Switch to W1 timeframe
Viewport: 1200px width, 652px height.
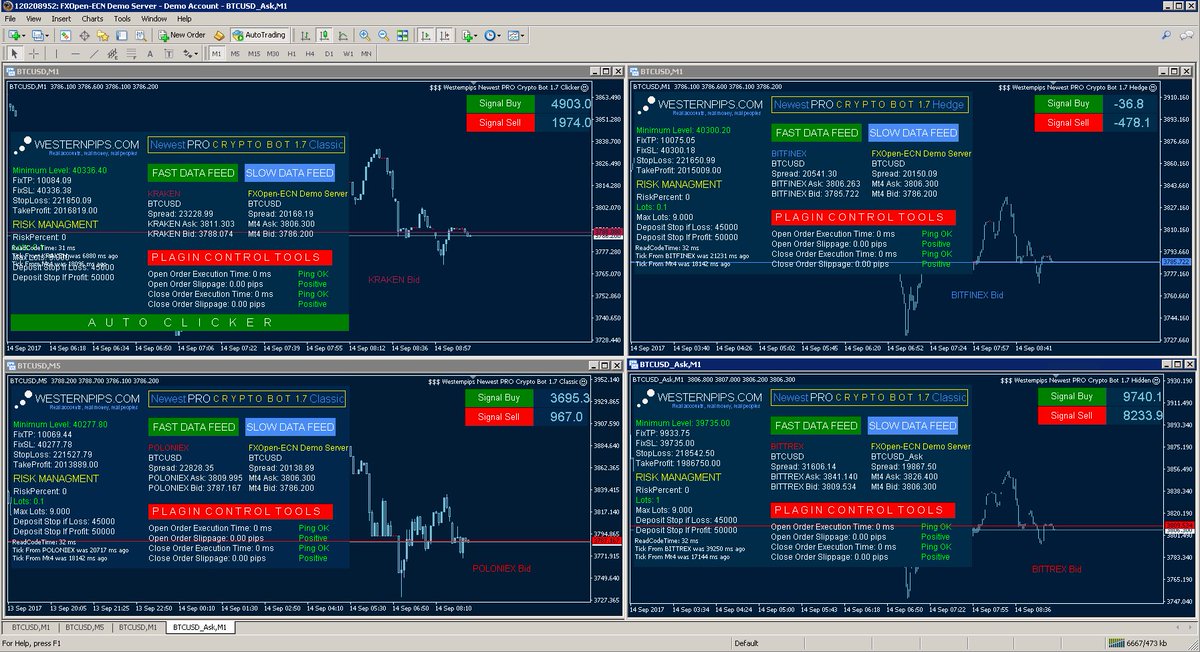[x=348, y=54]
